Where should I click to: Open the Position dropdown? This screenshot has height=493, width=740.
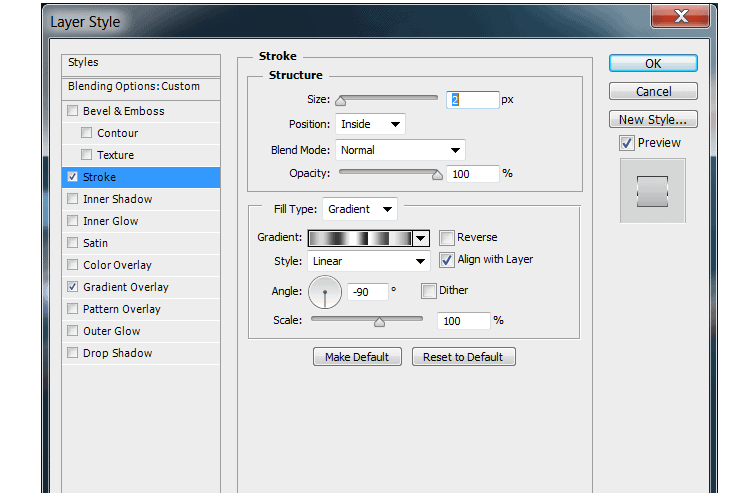click(370, 125)
